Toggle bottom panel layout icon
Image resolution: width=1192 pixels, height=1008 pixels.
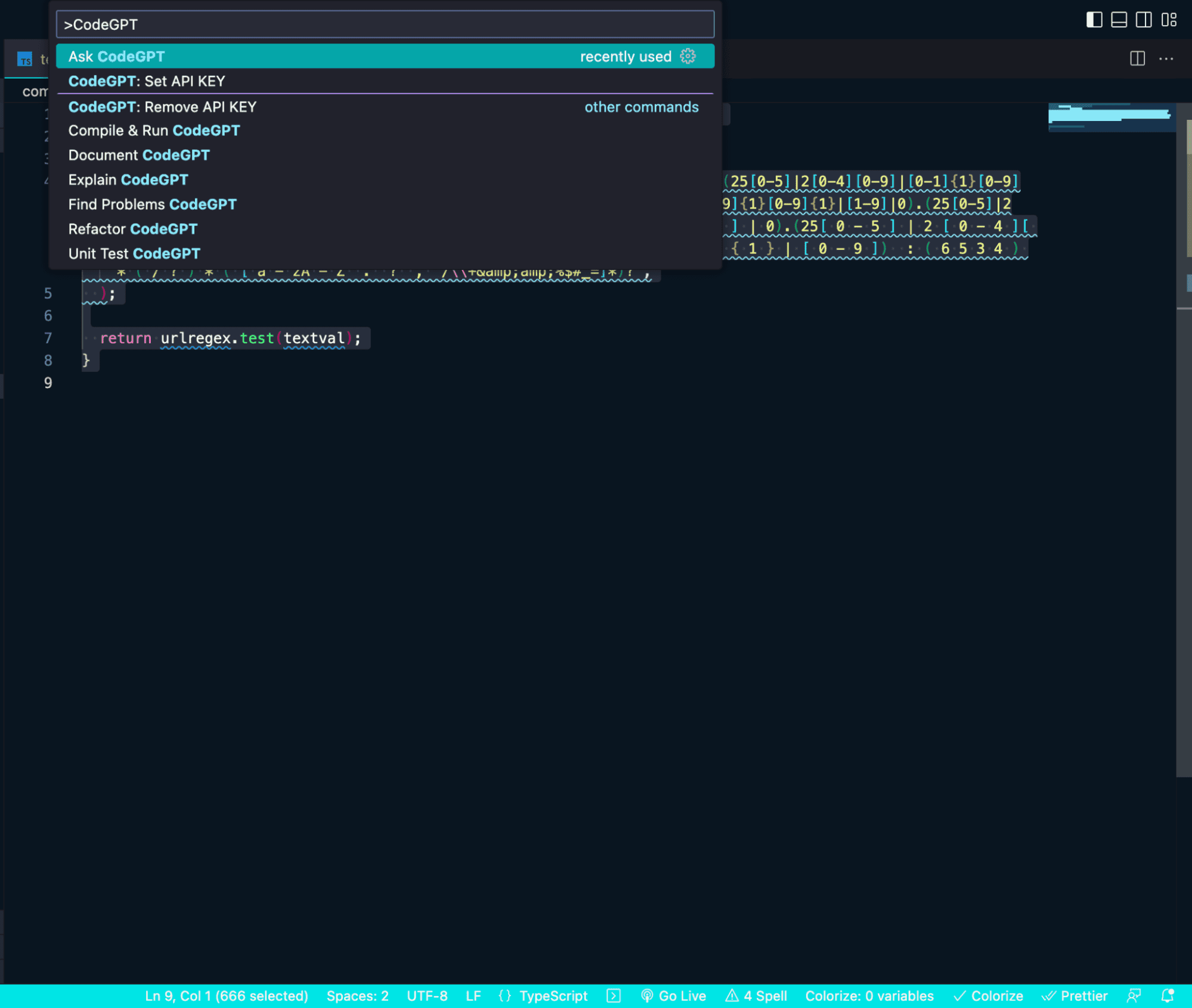(x=1119, y=20)
